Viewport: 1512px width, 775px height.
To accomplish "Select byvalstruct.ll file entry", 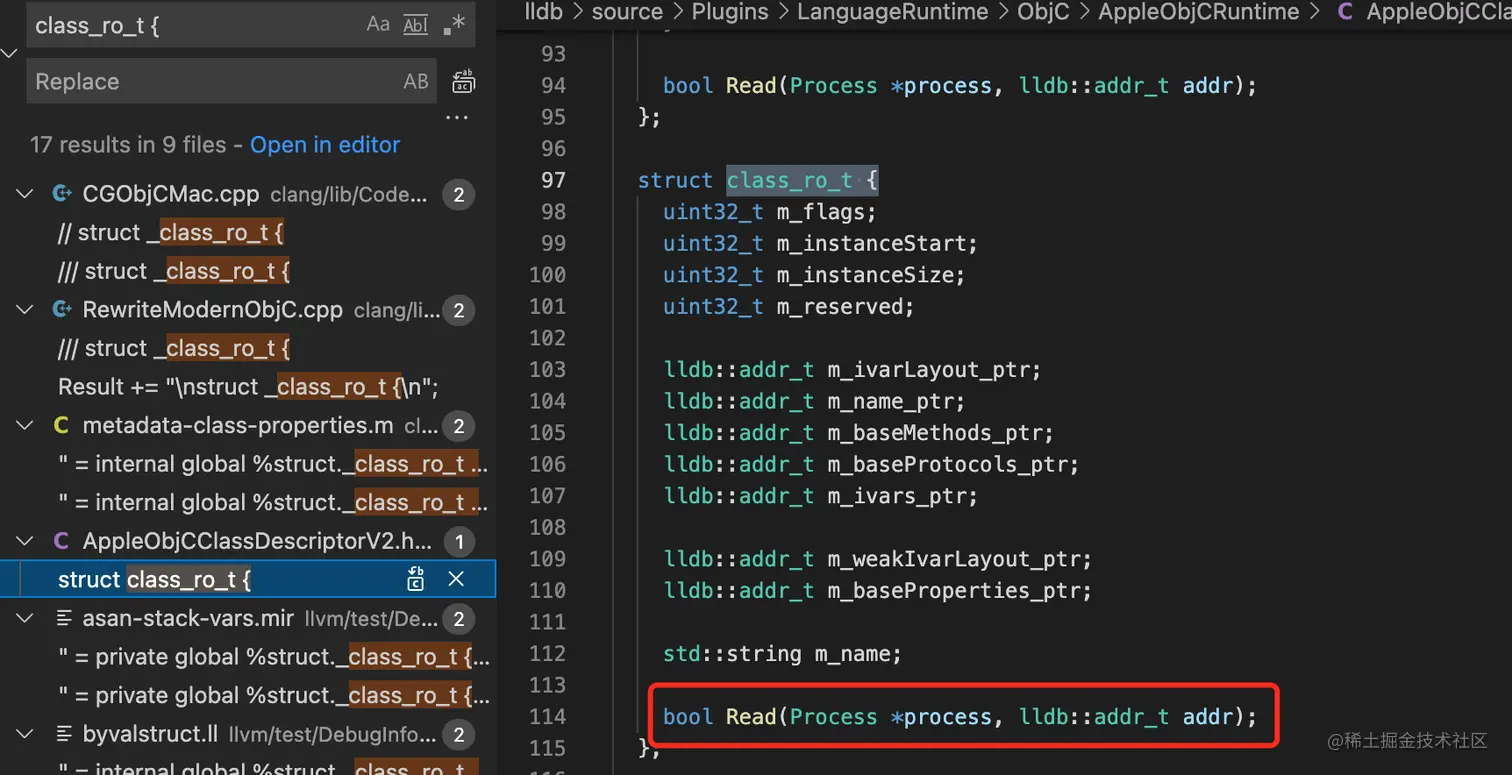I will 247,735.
